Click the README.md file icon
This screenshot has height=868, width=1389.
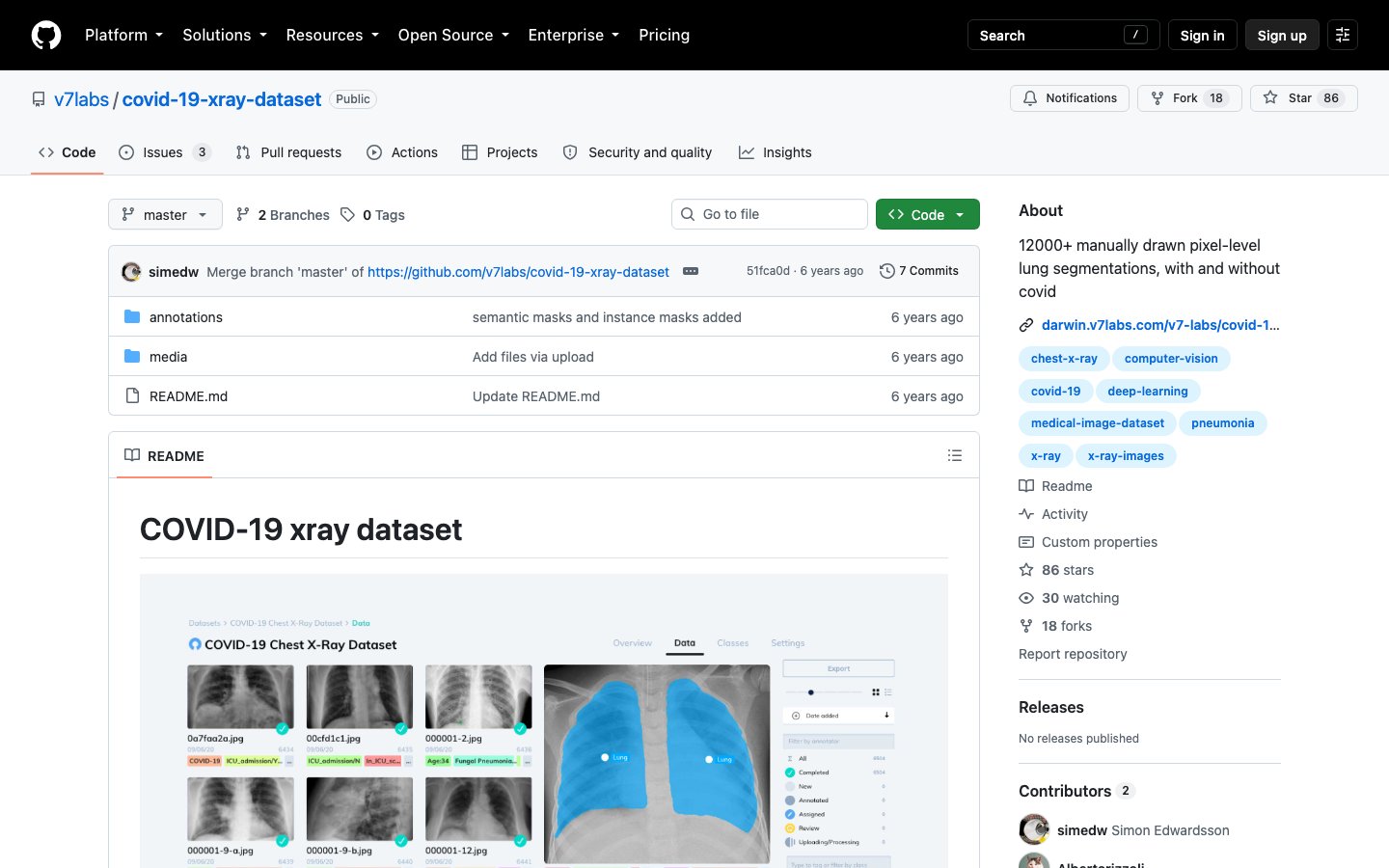coord(132,395)
